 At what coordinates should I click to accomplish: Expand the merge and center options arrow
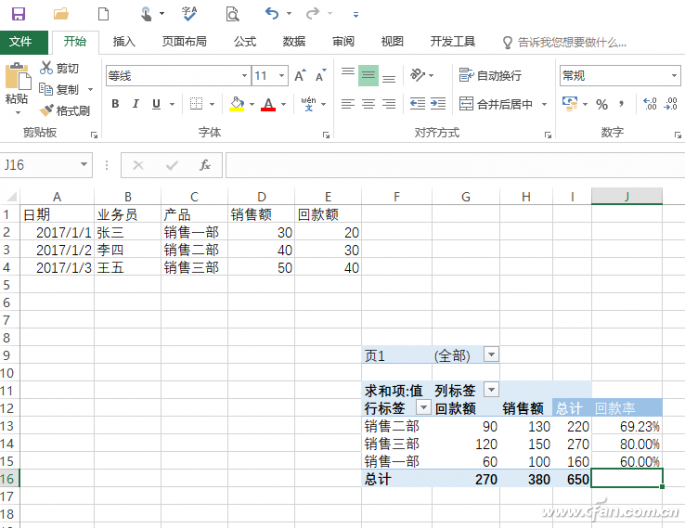[x=544, y=104]
